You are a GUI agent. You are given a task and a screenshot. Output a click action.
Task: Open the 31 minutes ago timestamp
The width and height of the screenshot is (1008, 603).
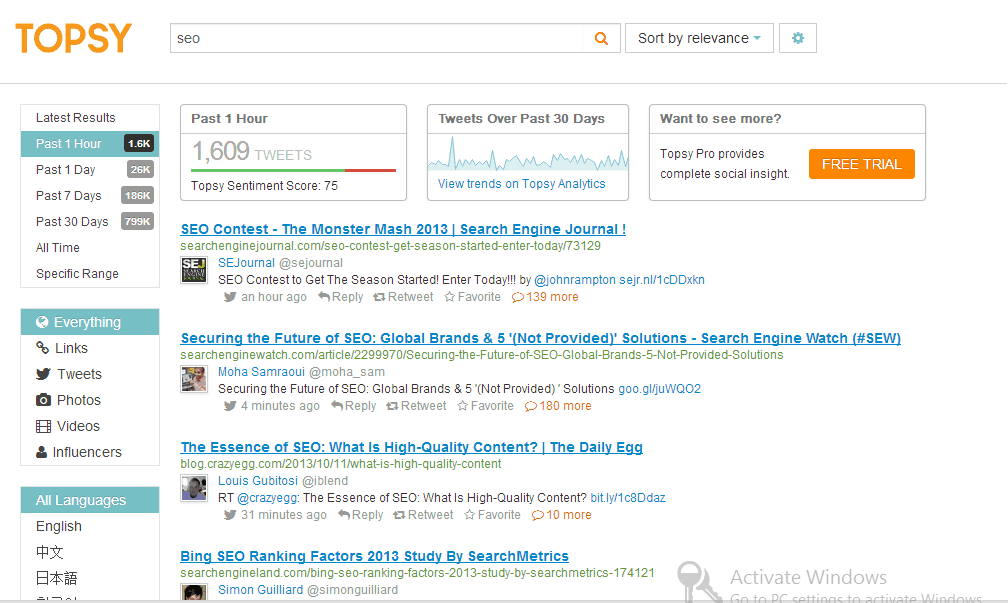tap(284, 515)
